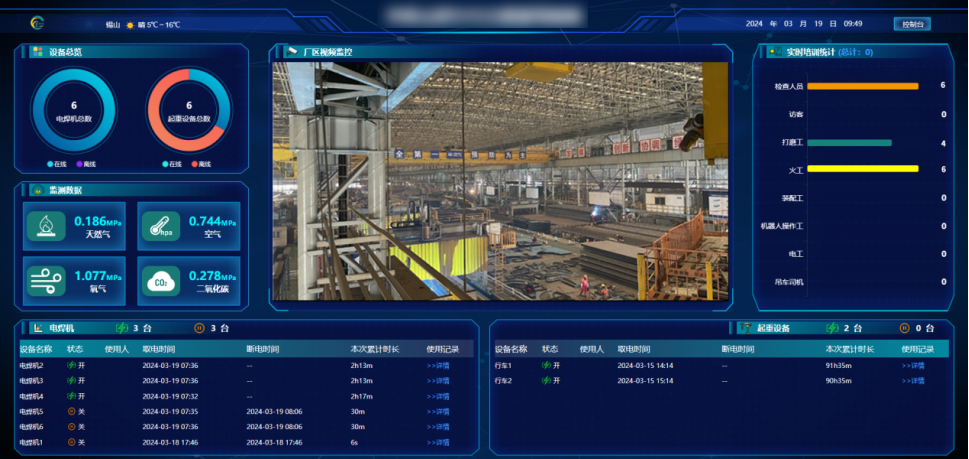Toggle the 在线 legend under 电焊机总数 chart
This screenshot has width=969, height=459.
(x=58, y=163)
